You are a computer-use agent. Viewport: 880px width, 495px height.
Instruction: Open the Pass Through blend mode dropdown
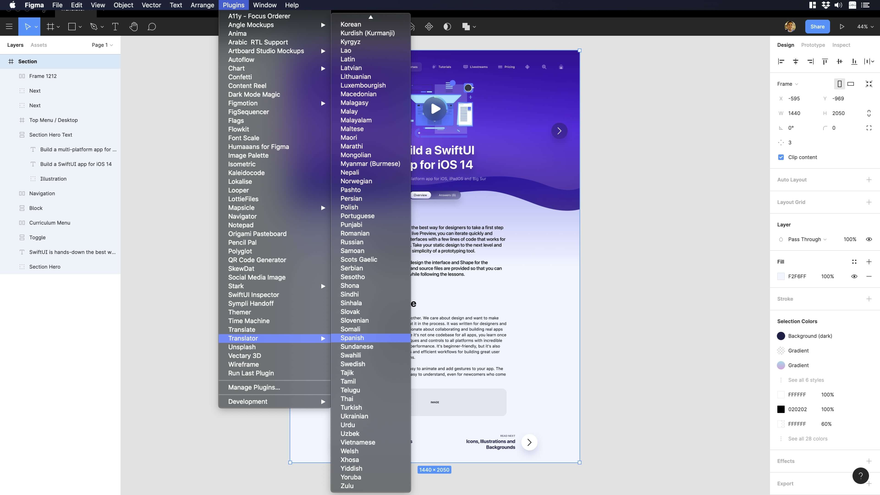[x=807, y=239]
